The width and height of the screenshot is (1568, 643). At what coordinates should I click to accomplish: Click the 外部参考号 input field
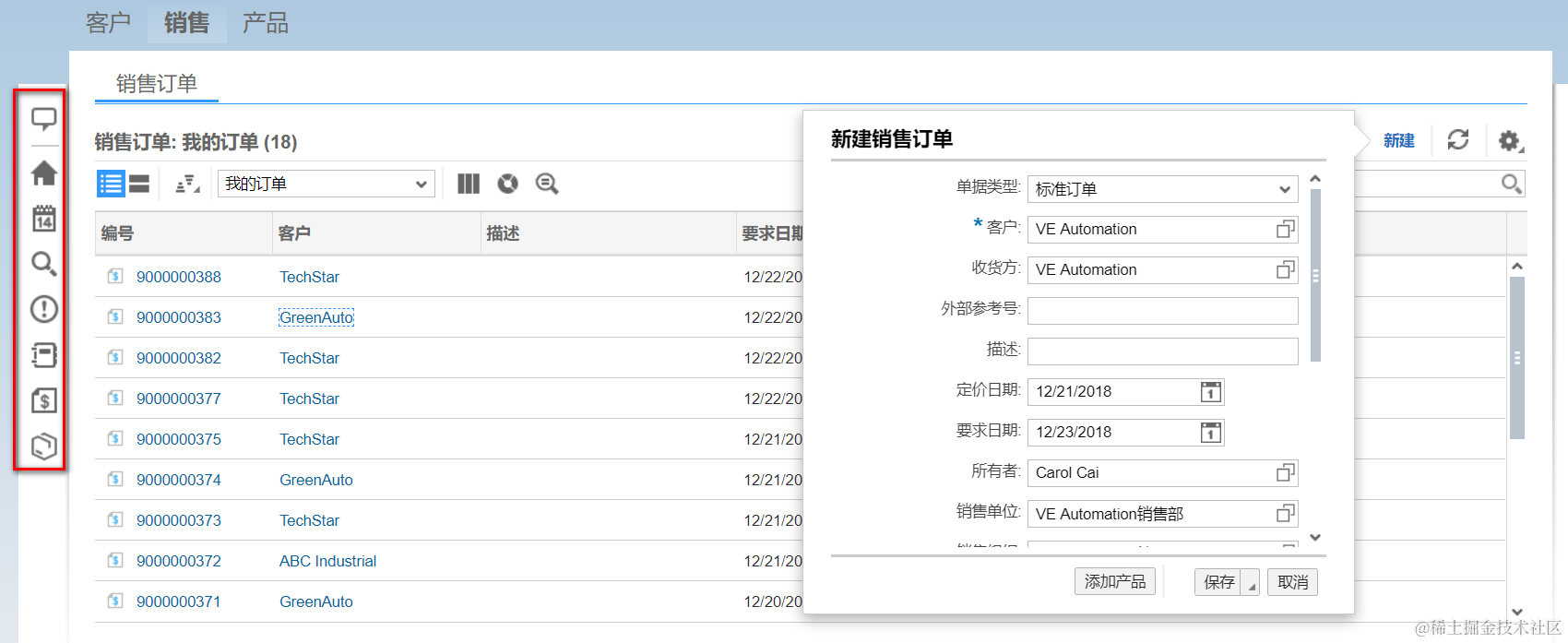pos(1162,311)
